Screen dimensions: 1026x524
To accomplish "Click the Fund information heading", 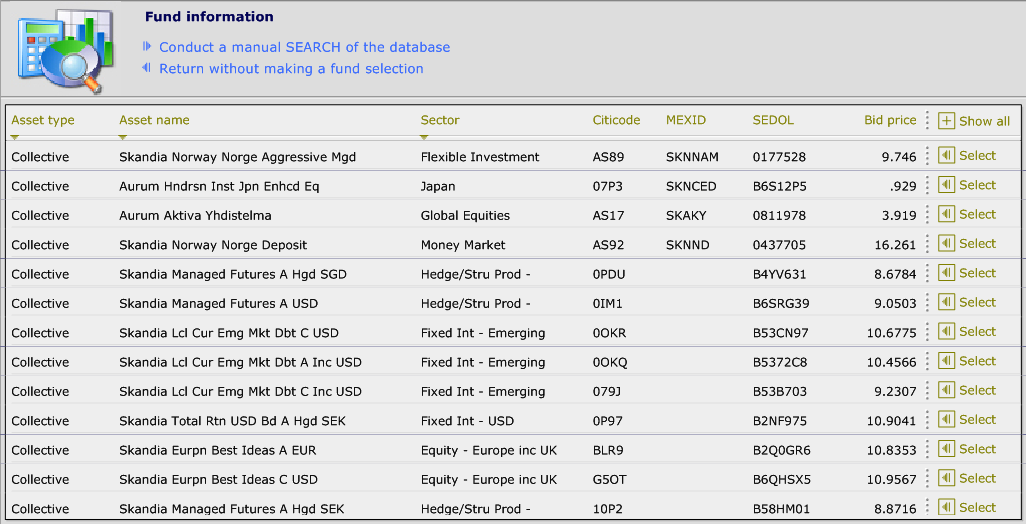I will [209, 17].
